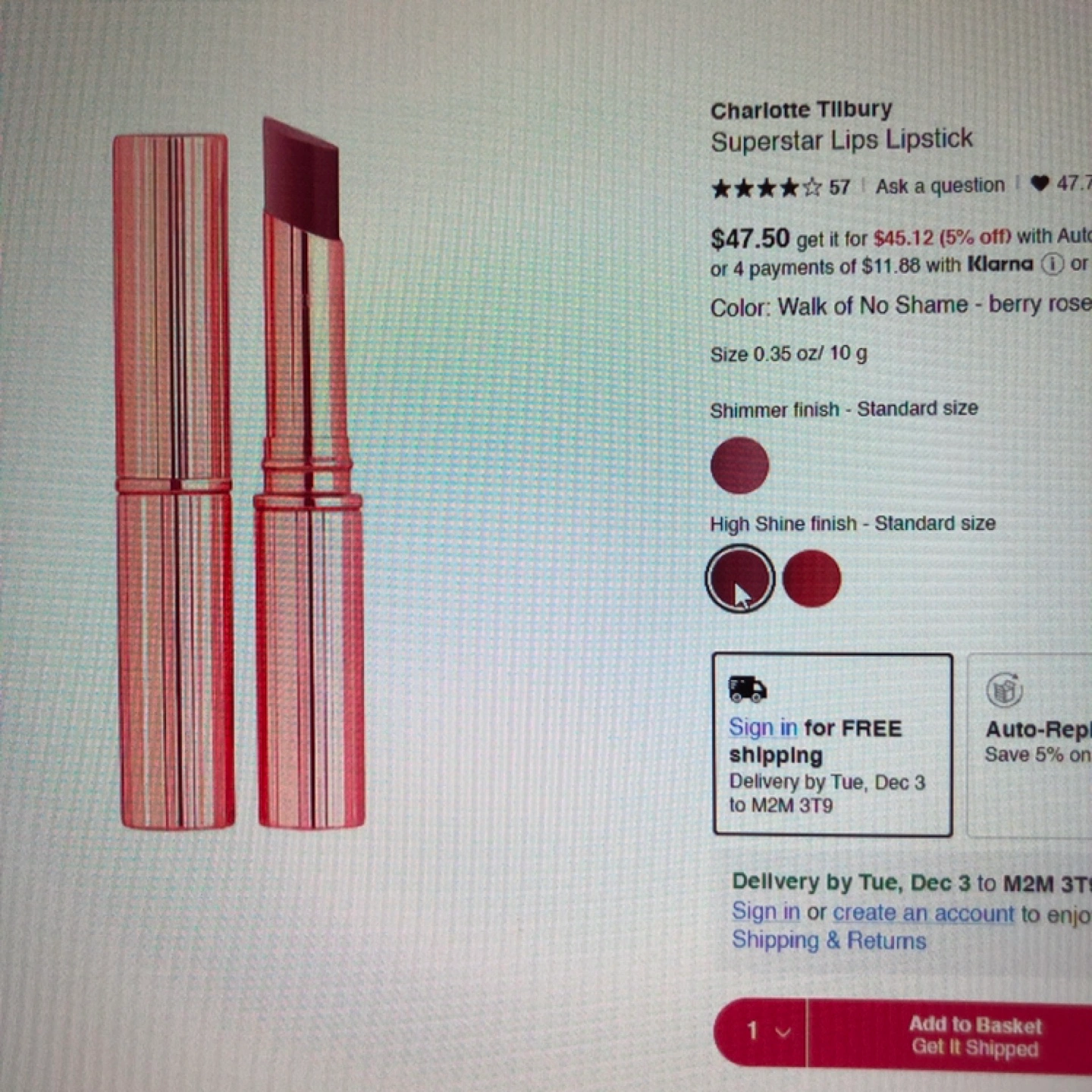The width and height of the screenshot is (1092, 1092).
Task: Open the Klarna info icon
Action: tap(1052, 265)
